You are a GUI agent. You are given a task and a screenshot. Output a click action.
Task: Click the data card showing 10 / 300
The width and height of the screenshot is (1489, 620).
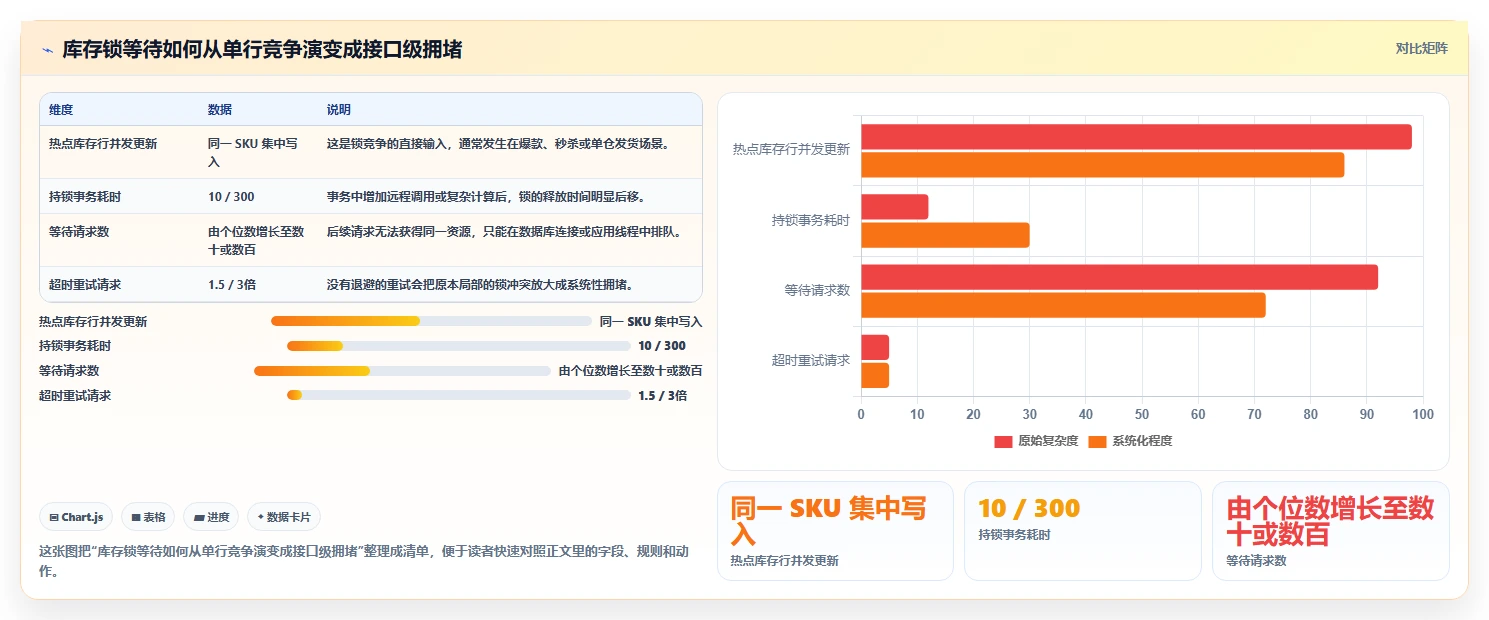point(1082,531)
